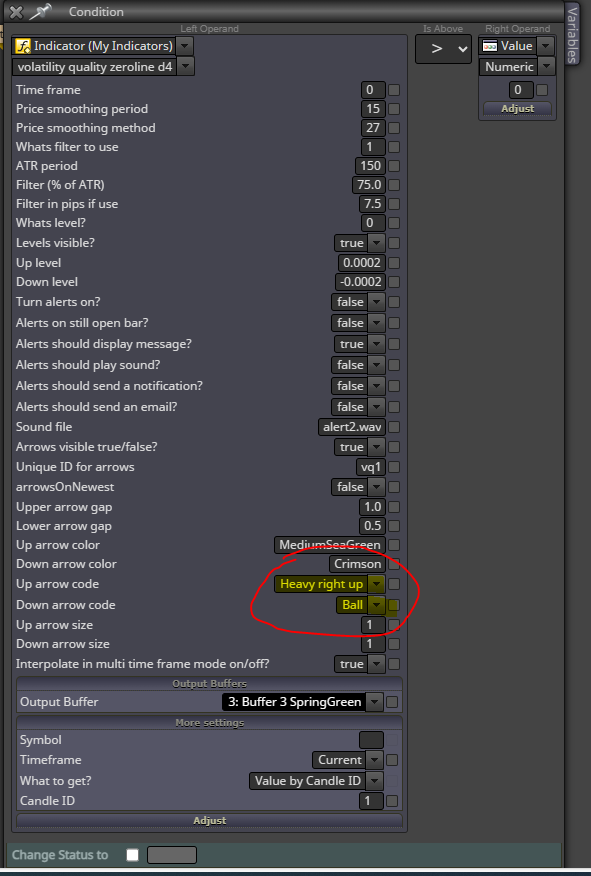Edit the Up arrow size value
This screenshot has height=876, width=591.
point(373,625)
